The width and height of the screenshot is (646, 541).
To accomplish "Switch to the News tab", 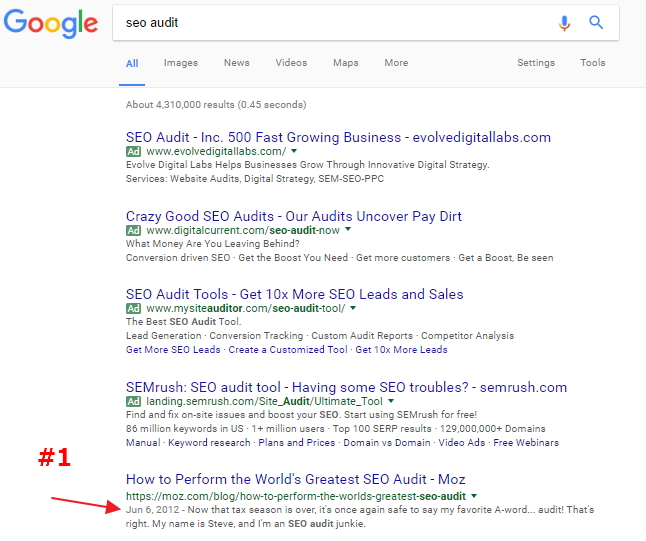I will click(236, 63).
